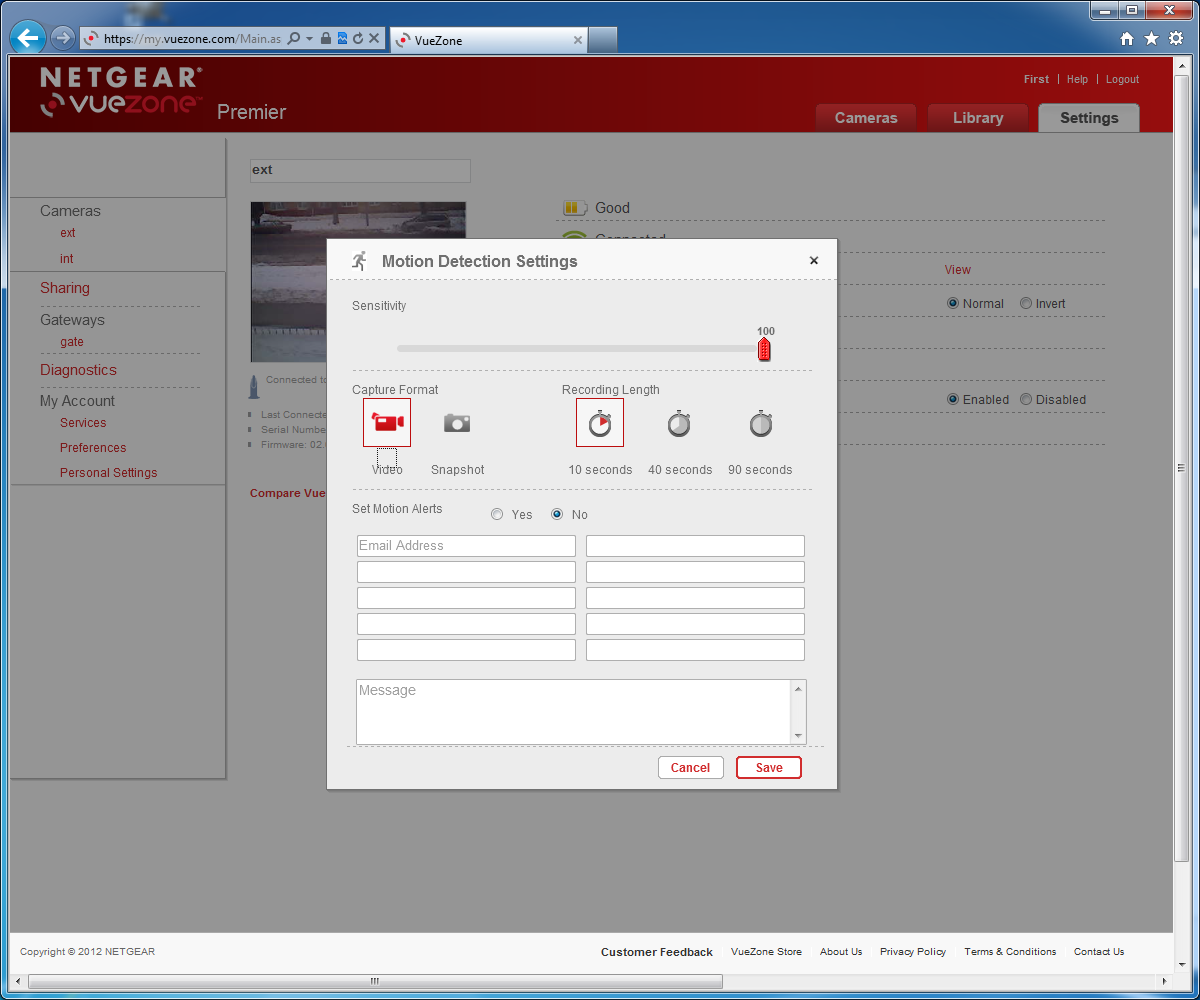Close the Motion Detection Settings dialog
Screen dimensions: 1200x1000
pyautogui.click(x=814, y=261)
